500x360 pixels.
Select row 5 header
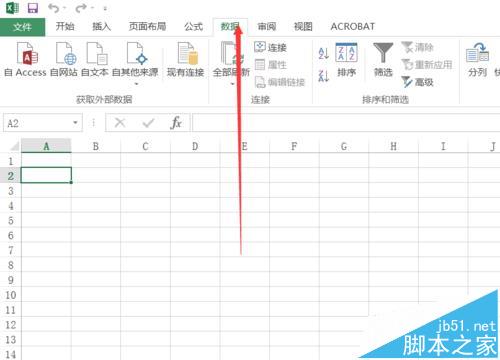(11, 220)
